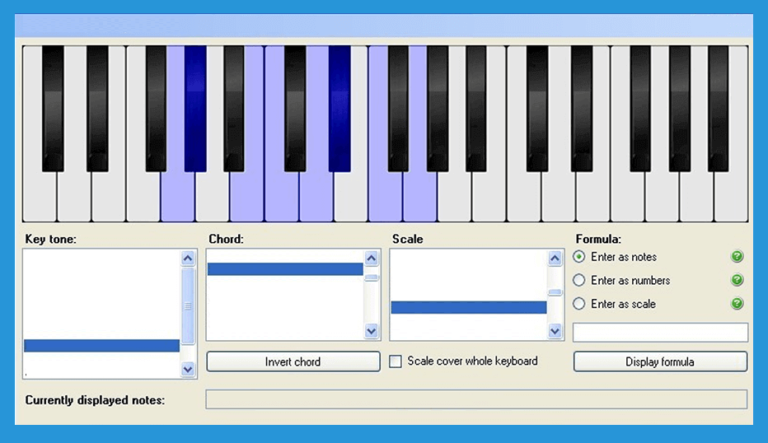Select the highlighted row in Scale list

pyautogui.click(x=469, y=307)
